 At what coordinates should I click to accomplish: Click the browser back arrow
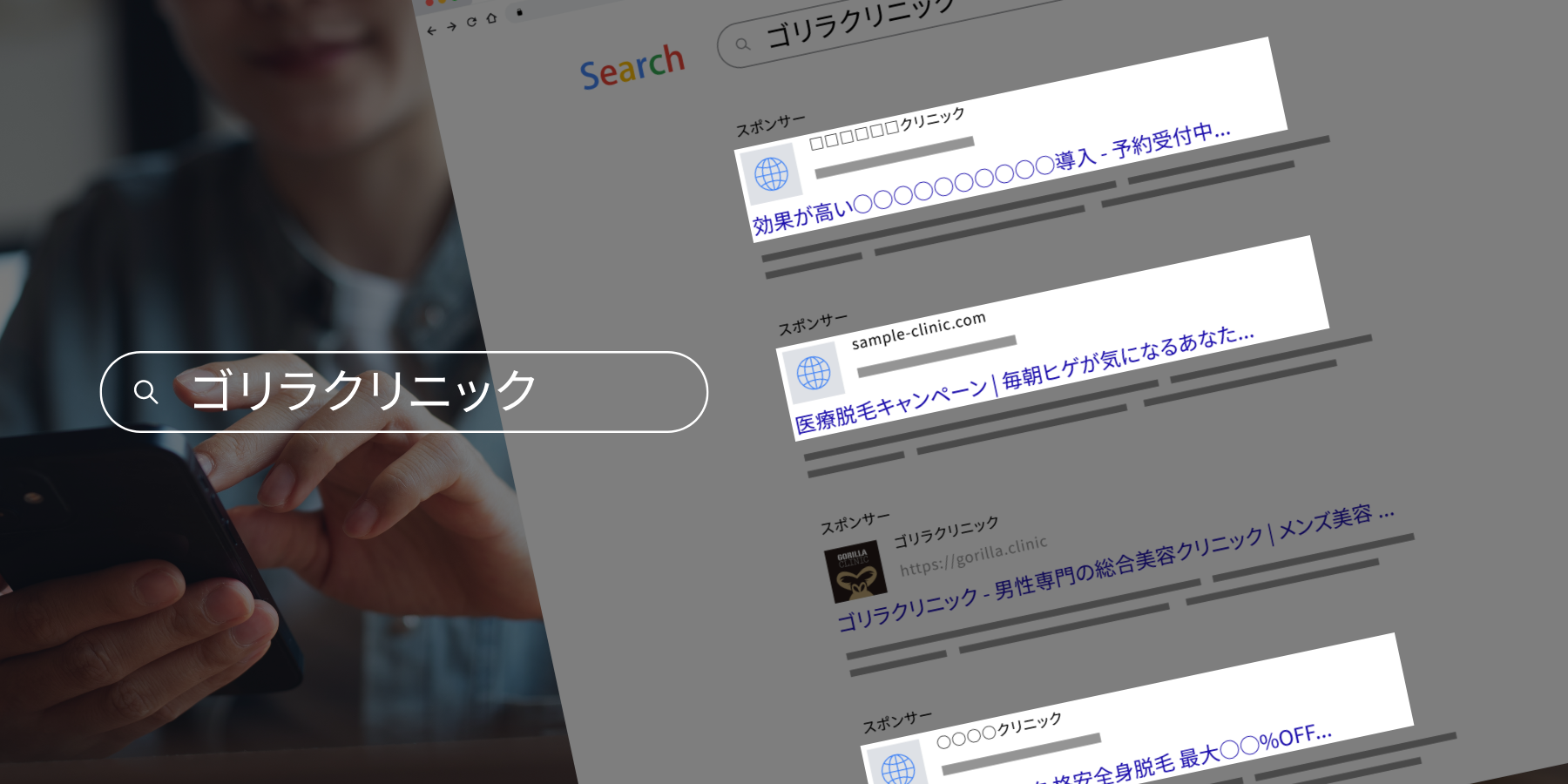point(431,31)
